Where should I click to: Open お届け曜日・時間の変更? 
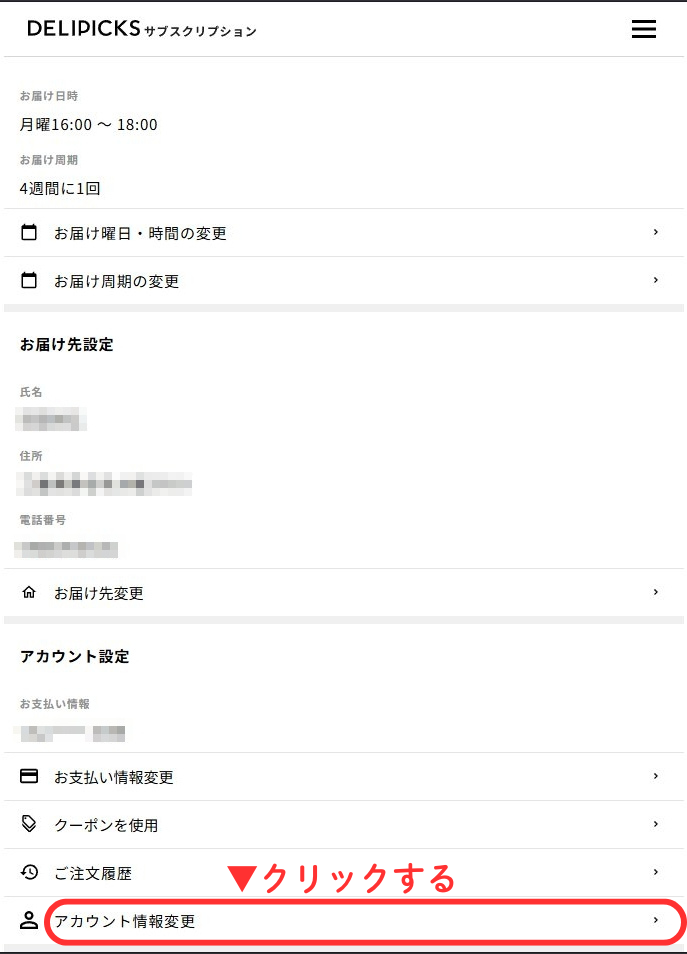[140, 233]
